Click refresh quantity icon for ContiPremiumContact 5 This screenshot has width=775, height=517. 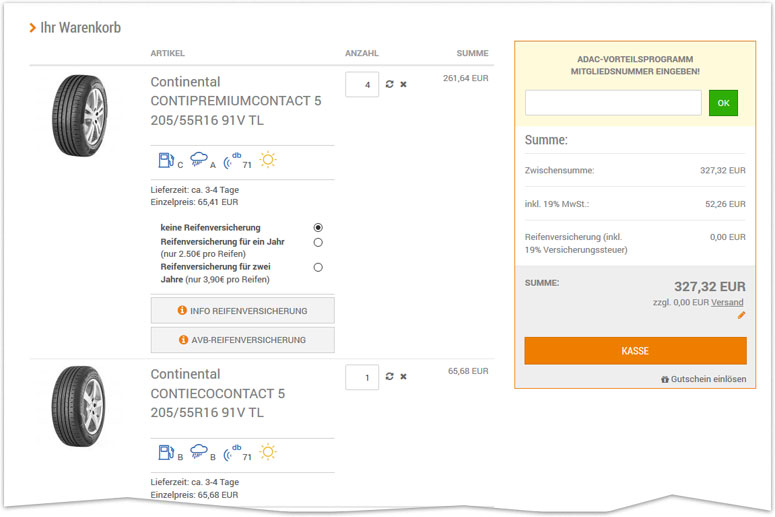click(x=390, y=85)
